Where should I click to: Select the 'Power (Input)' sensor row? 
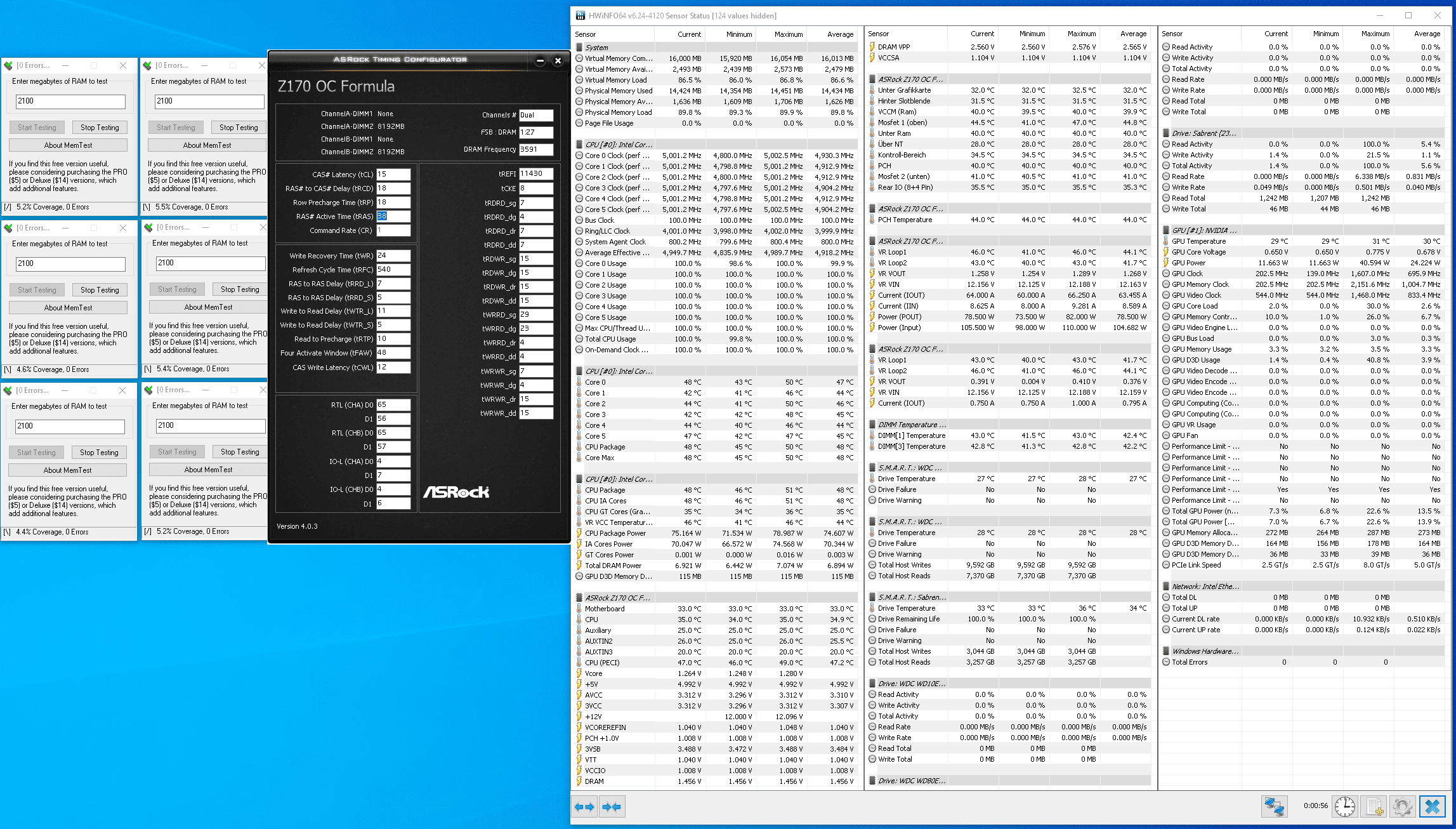coord(1008,328)
